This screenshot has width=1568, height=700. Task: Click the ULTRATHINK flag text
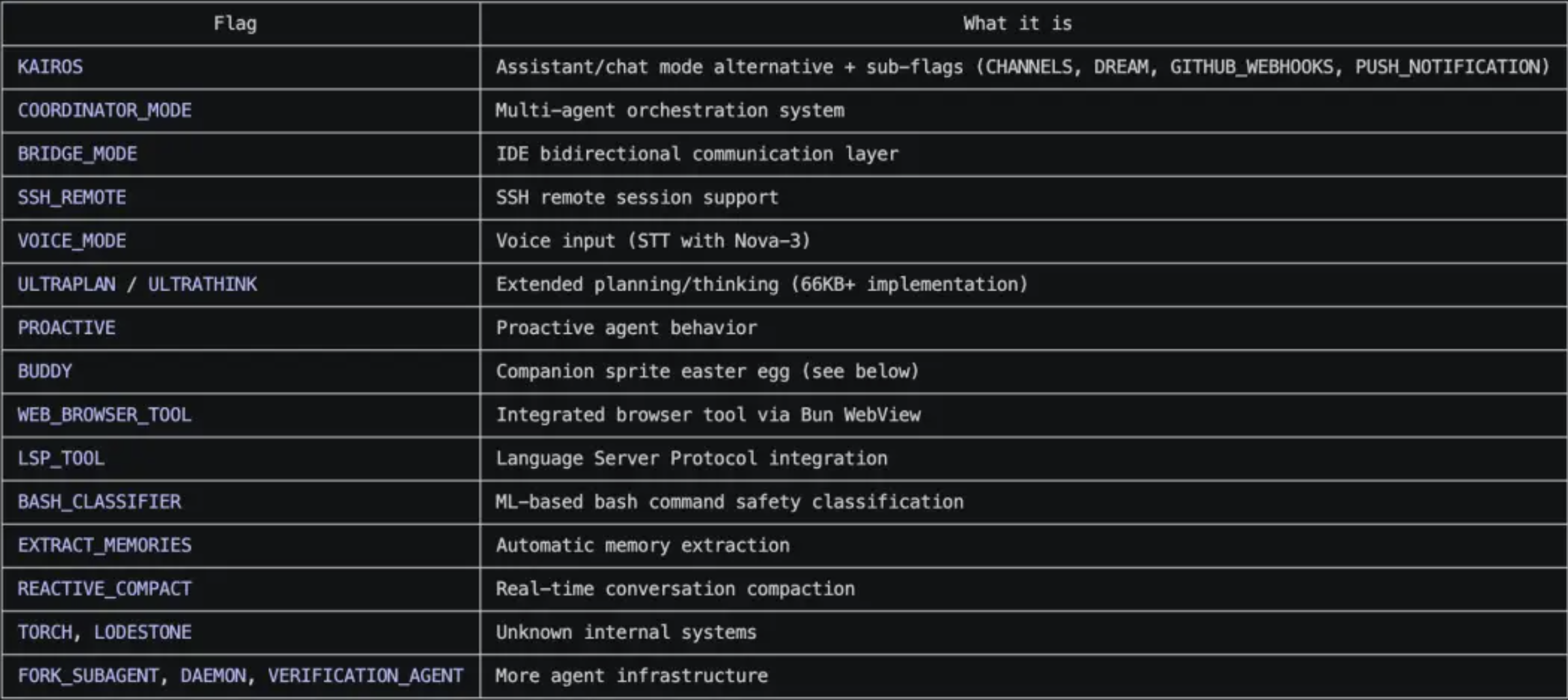[202, 285]
